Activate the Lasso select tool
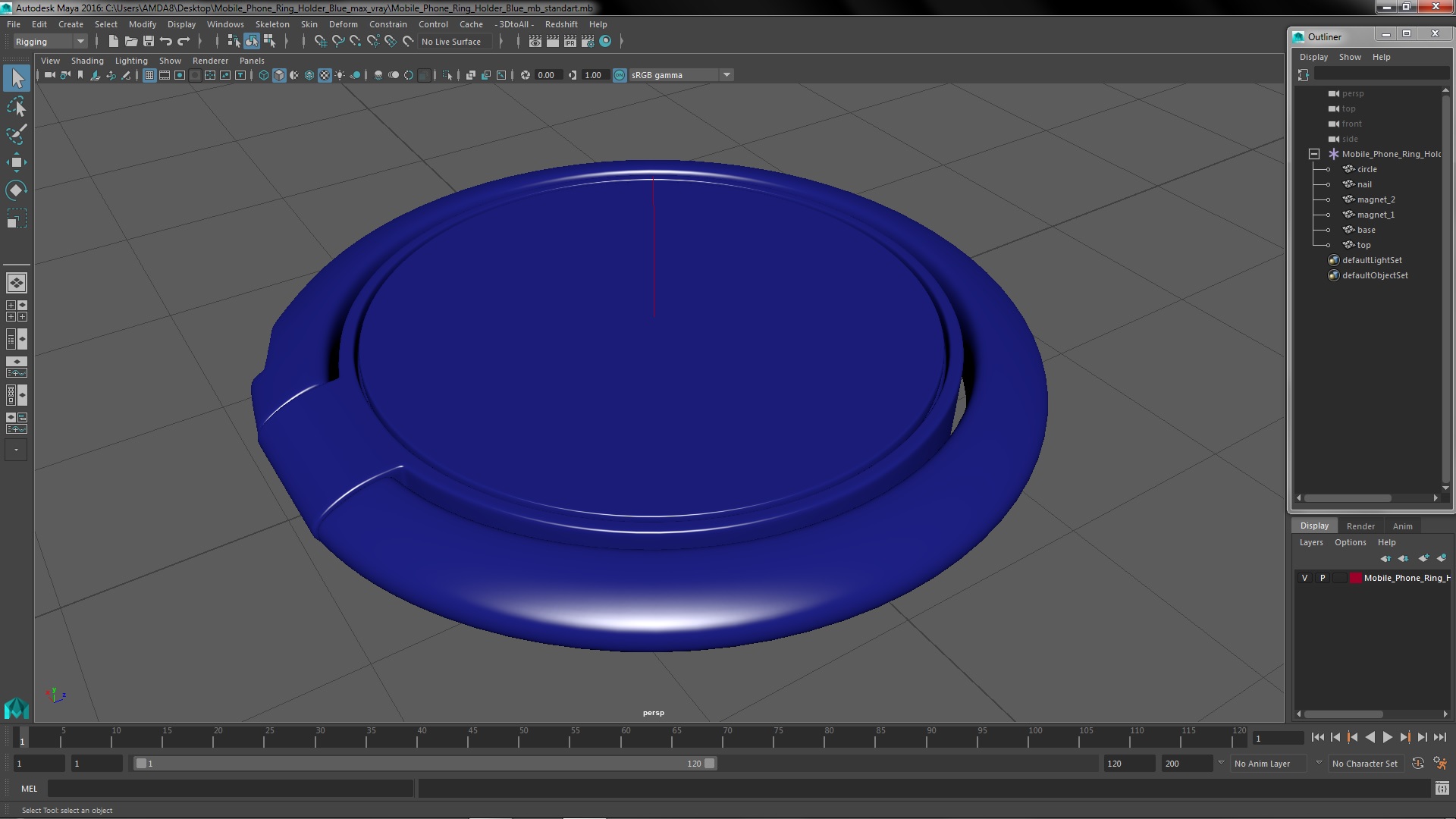1456x819 pixels. pyautogui.click(x=16, y=107)
